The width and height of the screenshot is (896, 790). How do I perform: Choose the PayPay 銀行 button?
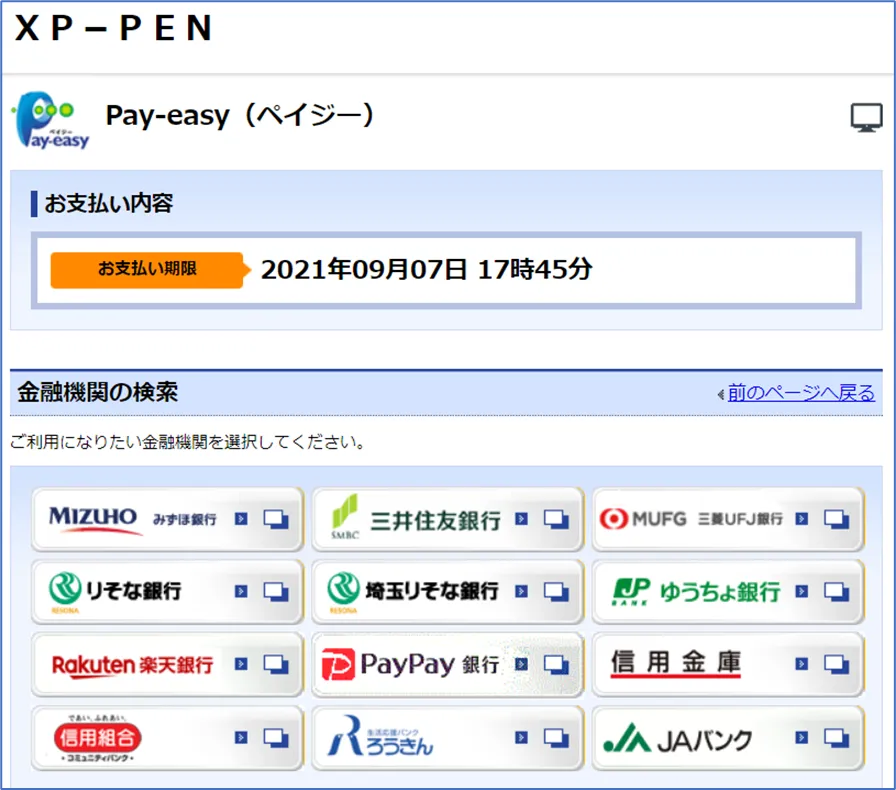pyautogui.click(x=447, y=664)
